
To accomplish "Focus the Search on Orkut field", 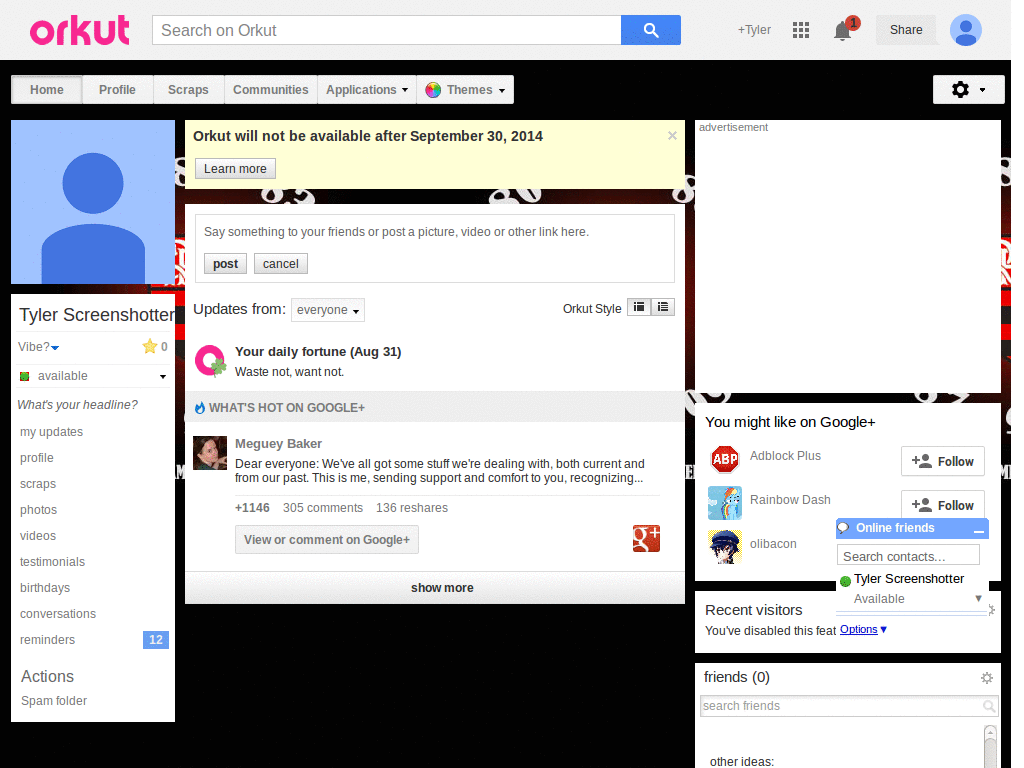I will coord(387,30).
